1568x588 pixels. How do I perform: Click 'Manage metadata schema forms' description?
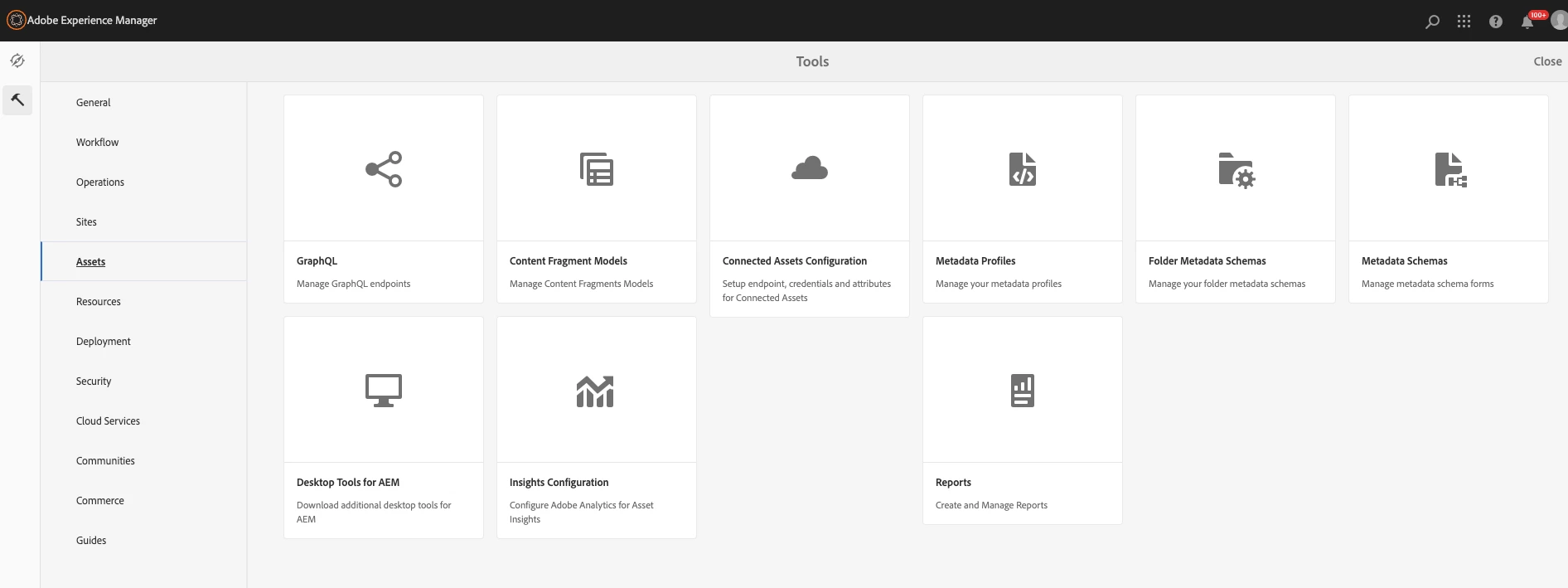(x=1427, y=284)
